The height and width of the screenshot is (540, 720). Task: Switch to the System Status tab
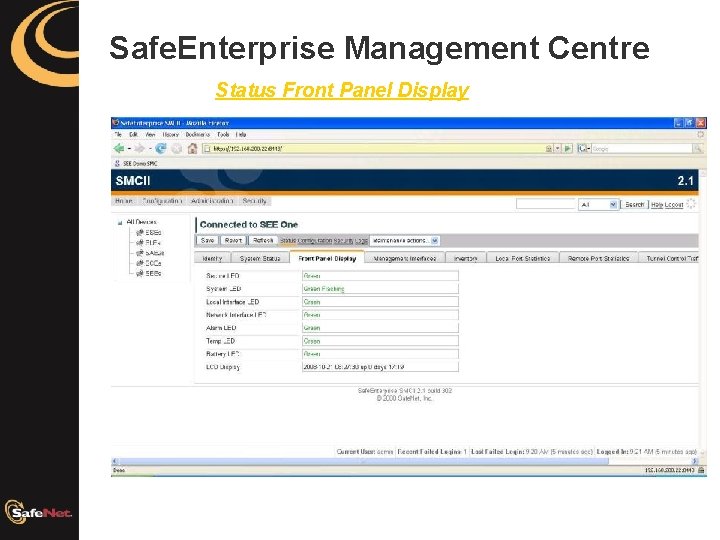click(x=260, y=258)
